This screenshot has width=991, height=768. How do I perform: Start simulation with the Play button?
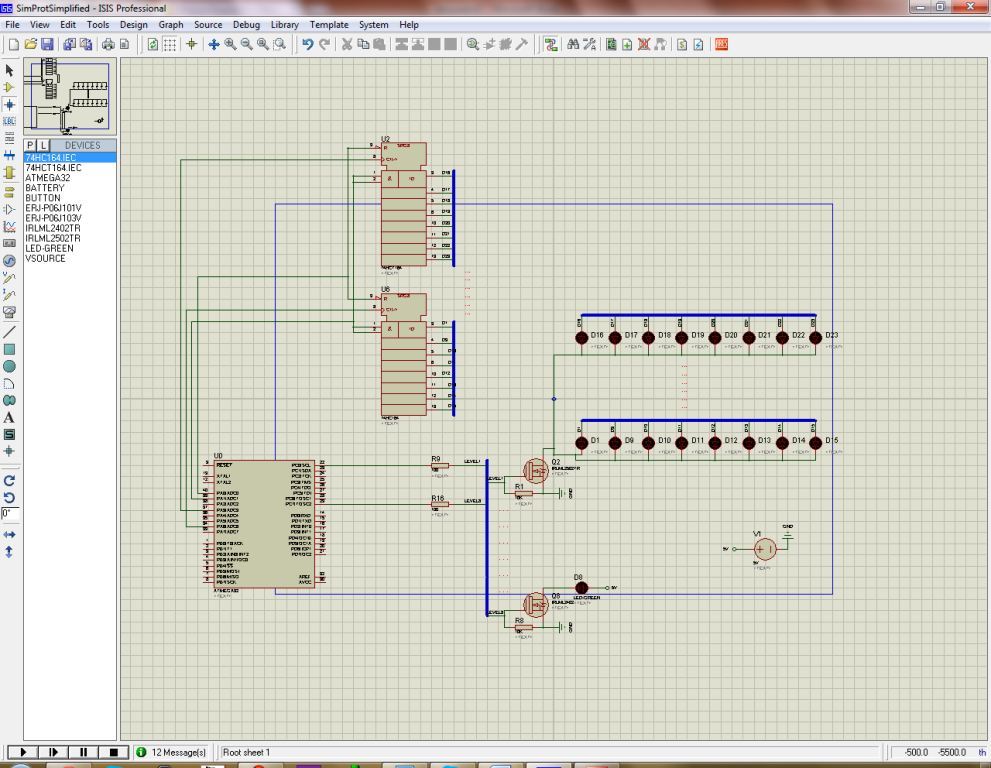click(x=22, y=752)
